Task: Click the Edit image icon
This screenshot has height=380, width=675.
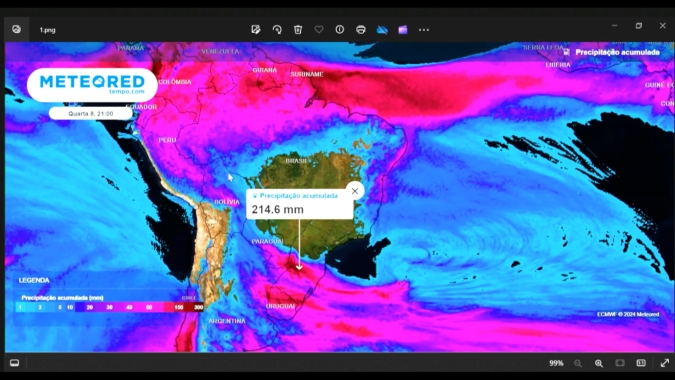Action: coord(256,29)
